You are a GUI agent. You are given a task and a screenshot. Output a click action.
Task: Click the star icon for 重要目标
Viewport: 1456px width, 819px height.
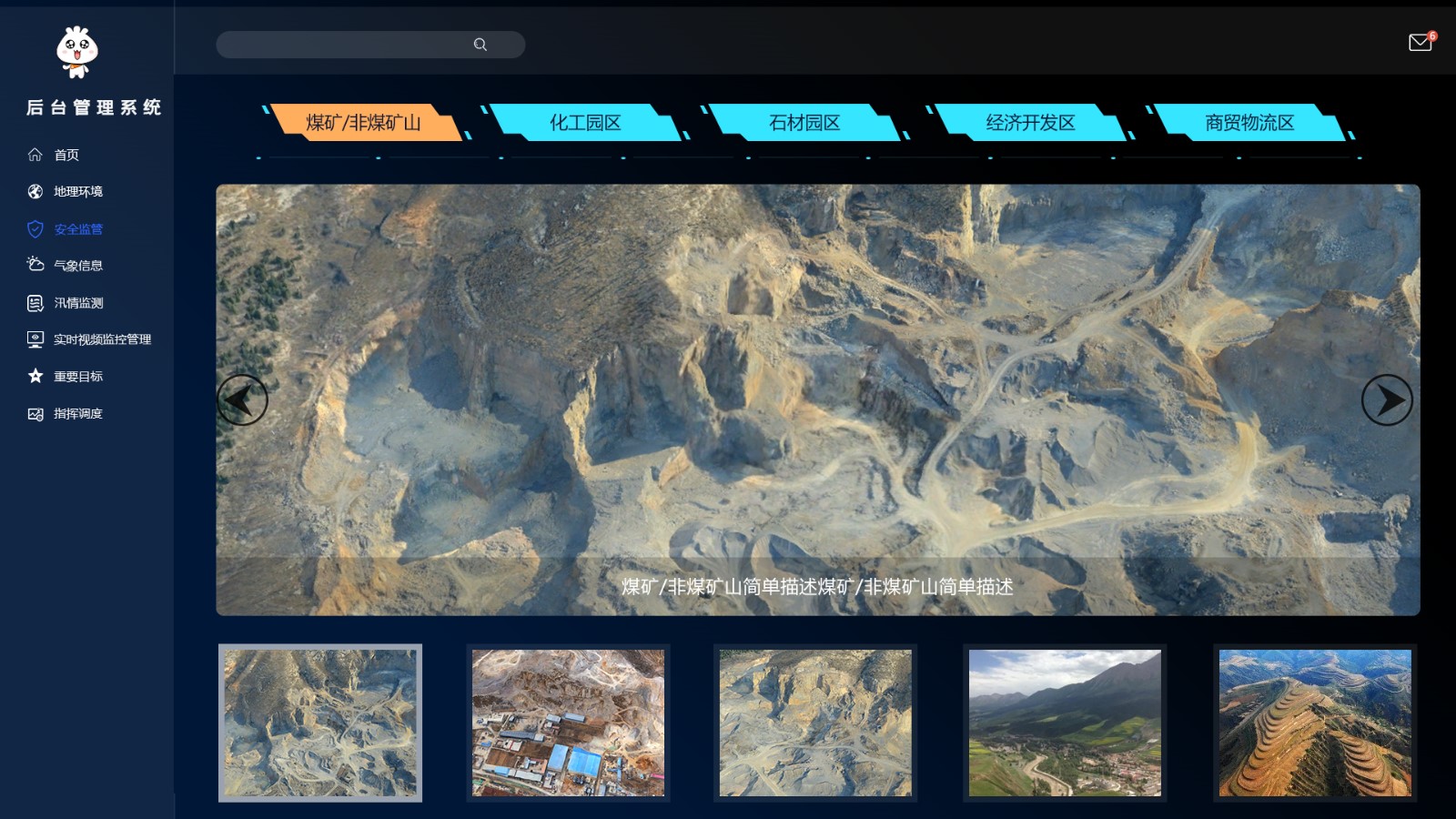coord(35,376)
